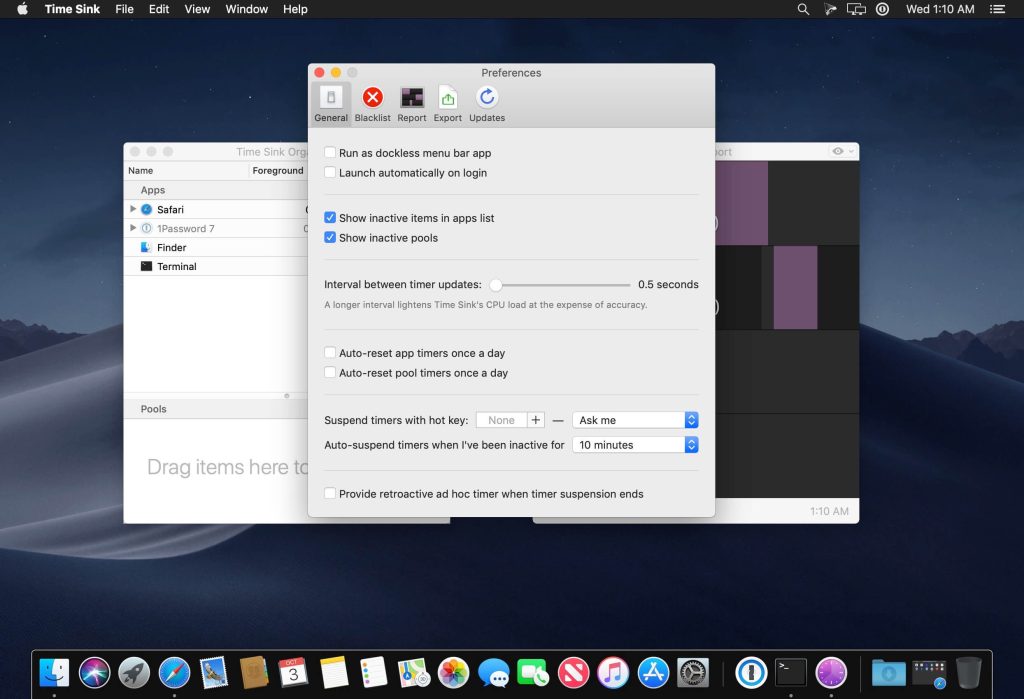Click the Safari item in Apps list
The width and height of the screenshot is (1024, 699).
point(170,210)
